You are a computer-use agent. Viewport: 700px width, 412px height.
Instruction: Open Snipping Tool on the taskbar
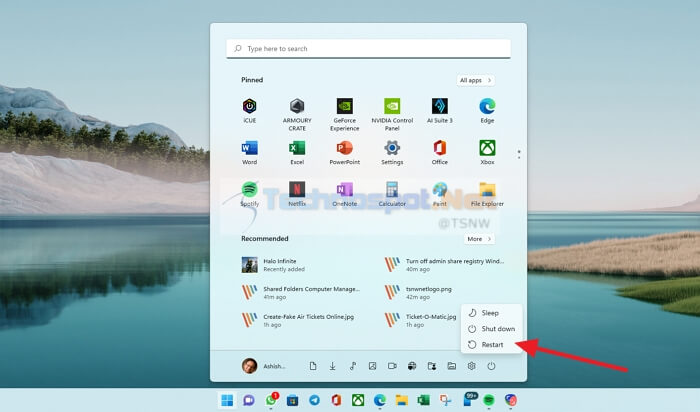(445, 400)
